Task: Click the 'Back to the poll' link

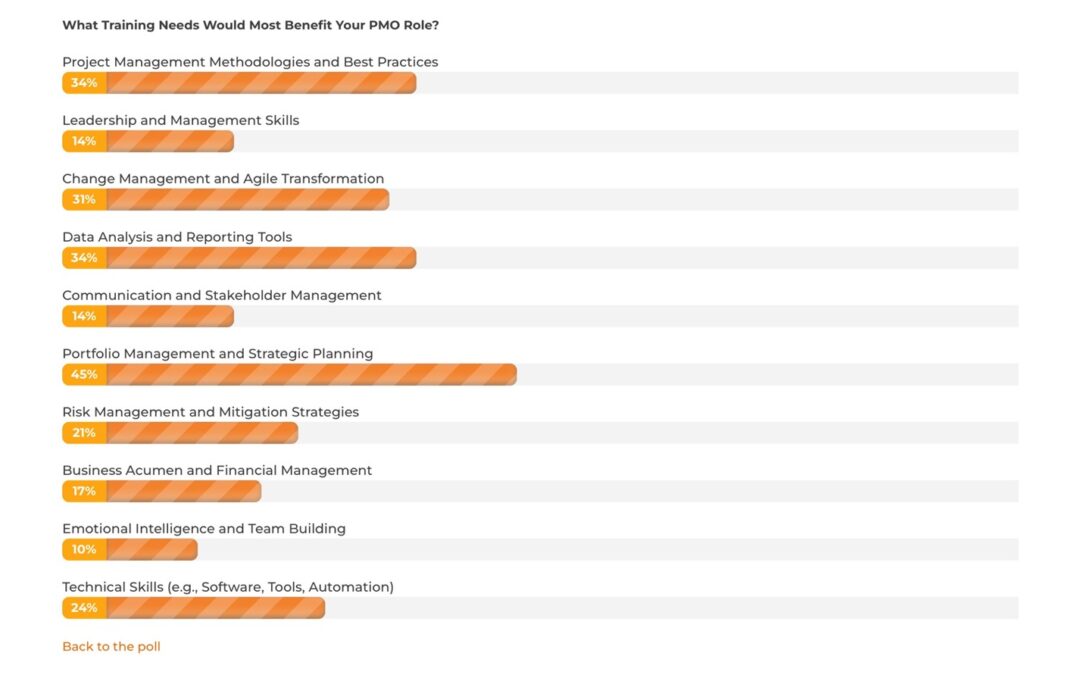Action: [x=111, y=646]
